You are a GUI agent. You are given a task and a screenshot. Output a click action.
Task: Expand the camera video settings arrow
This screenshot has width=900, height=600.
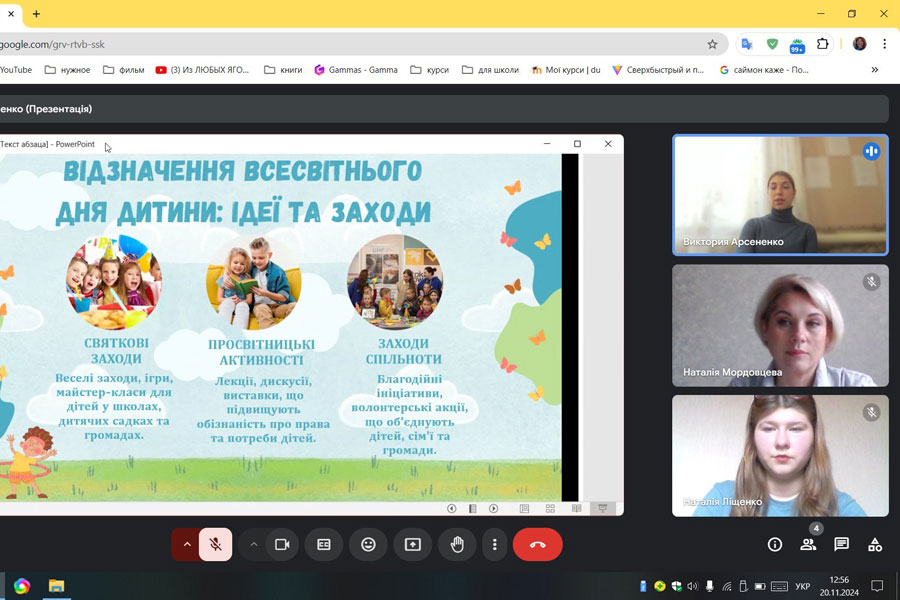pos(253,544)
